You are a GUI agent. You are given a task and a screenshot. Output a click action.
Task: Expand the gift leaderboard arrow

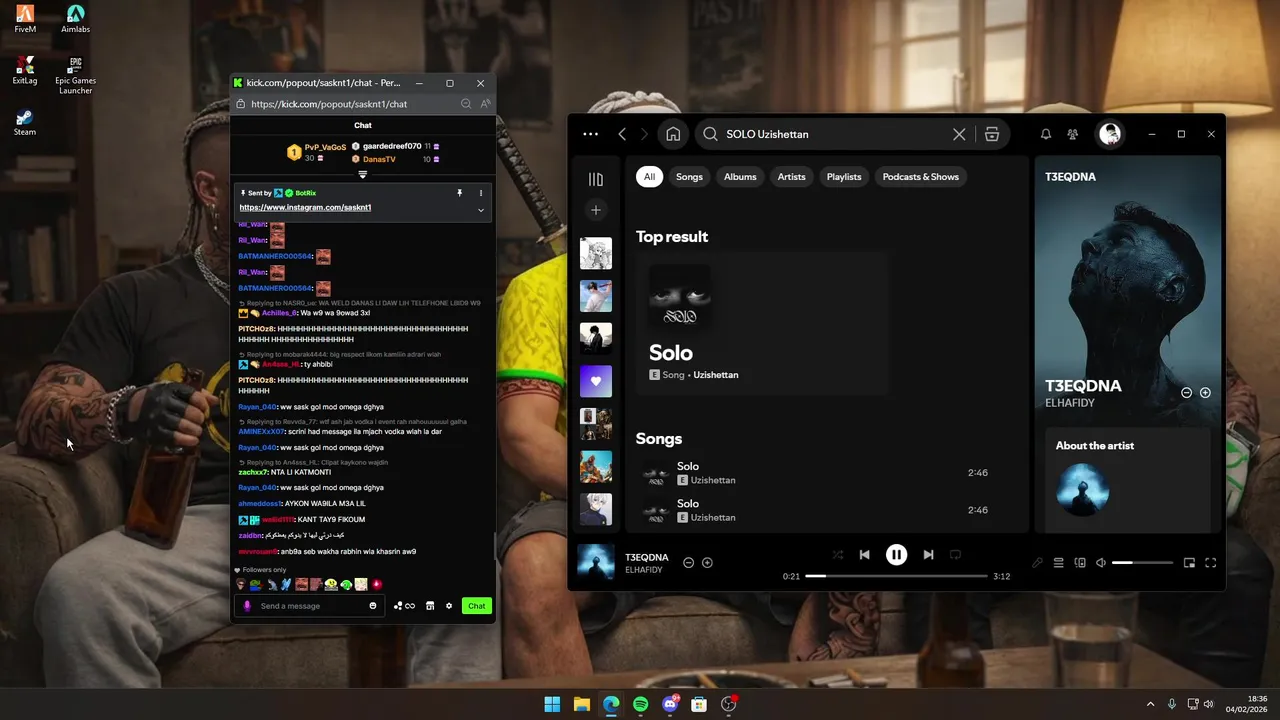[x=363, y=175]
